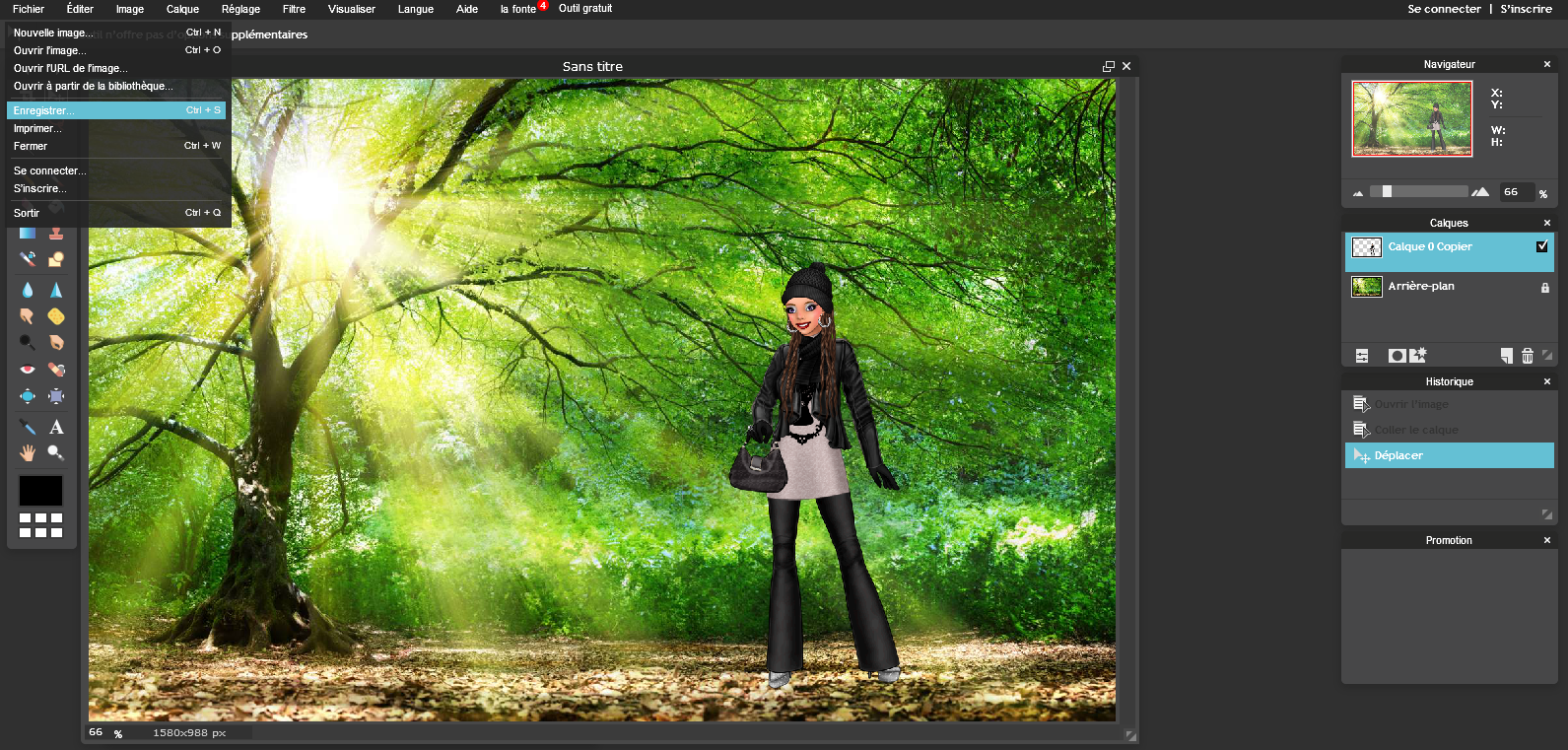This screenshot has width=1568, height=750.
Task: Choose 'Ouvrir l'image...' menu entry
Action: point(117,50)
